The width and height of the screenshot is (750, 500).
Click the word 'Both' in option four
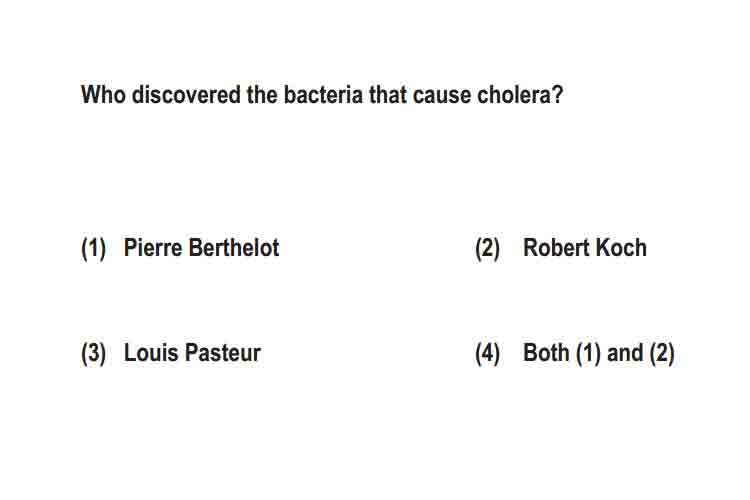(546, 353)
